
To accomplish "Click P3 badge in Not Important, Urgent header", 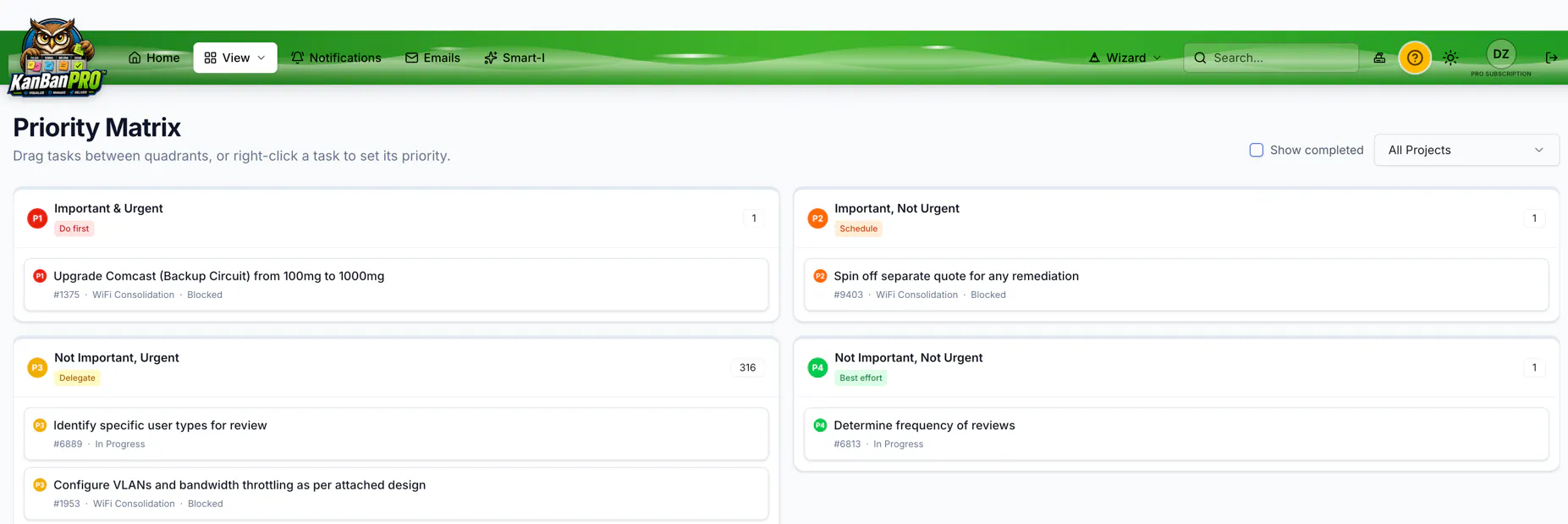I will (x=37, y=367).
